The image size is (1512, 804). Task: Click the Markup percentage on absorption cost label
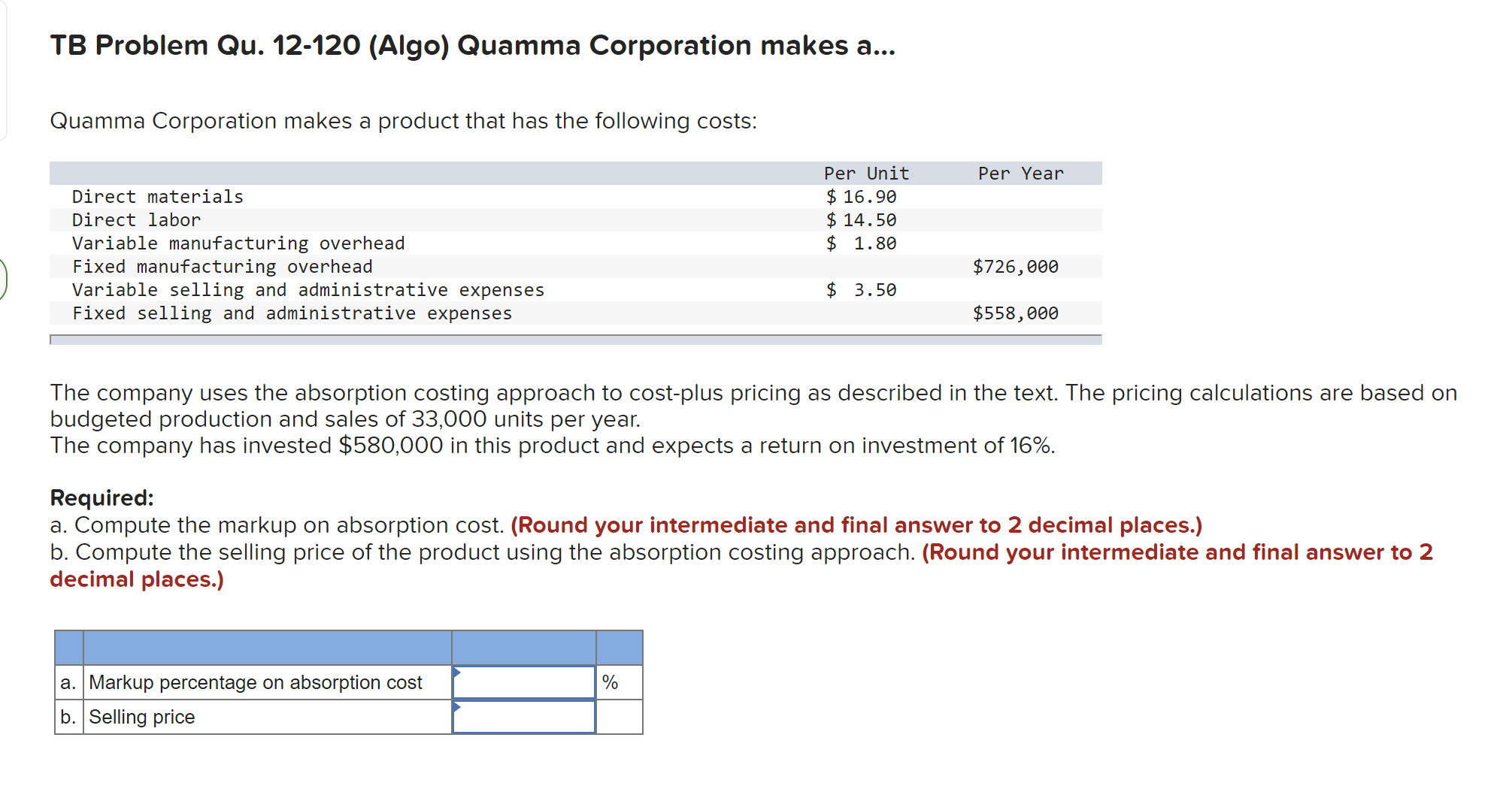point(255,682)
